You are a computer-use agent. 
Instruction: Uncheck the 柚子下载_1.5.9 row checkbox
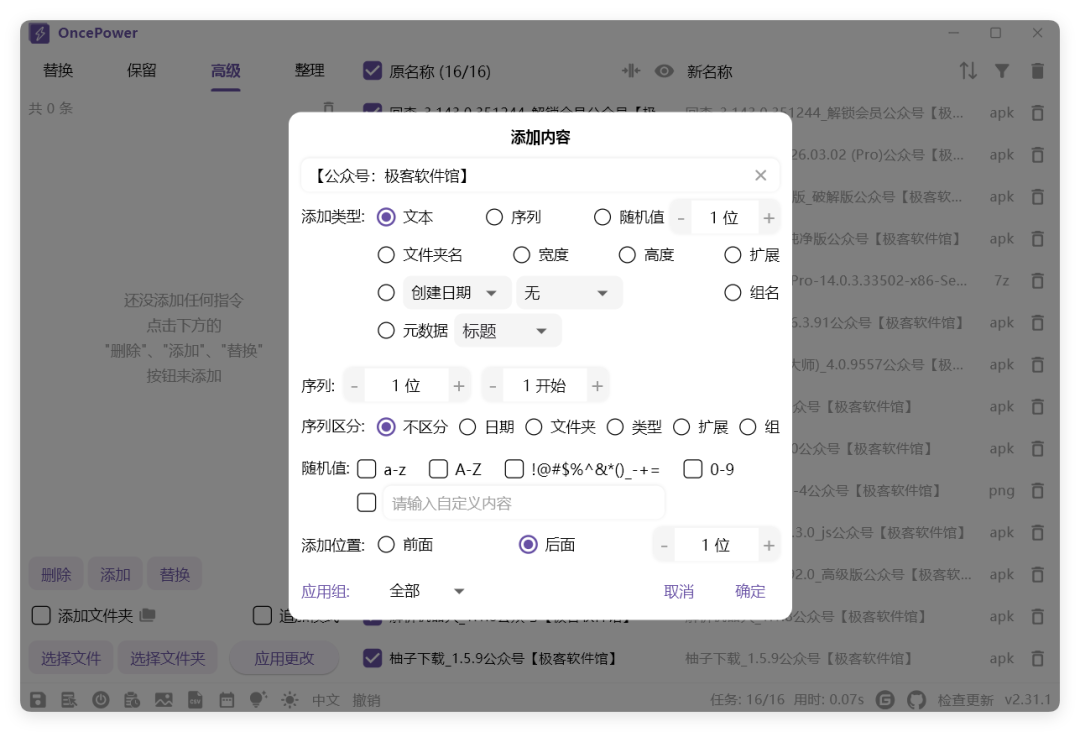pos(372,659)
